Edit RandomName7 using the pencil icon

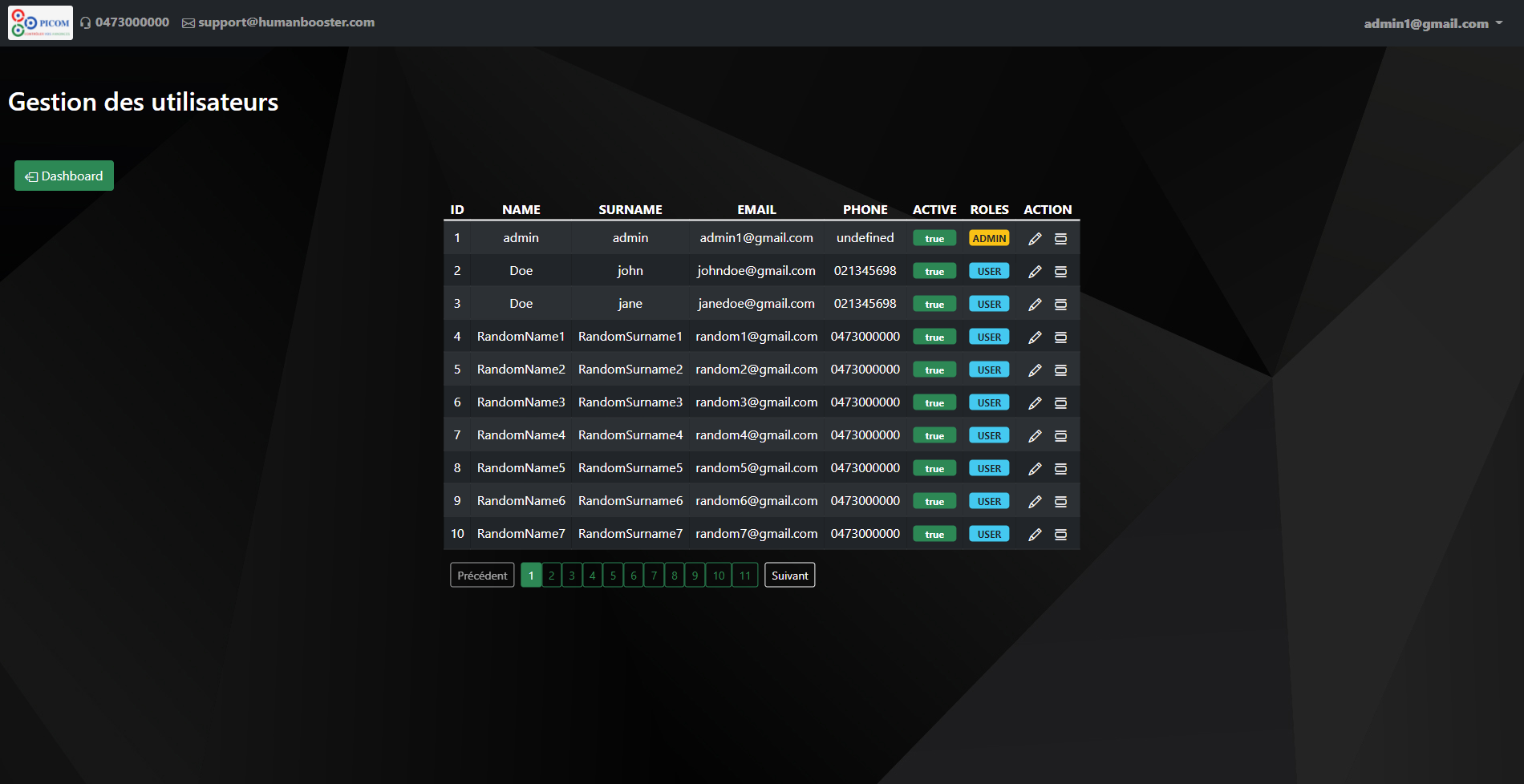click(1035, 535)
